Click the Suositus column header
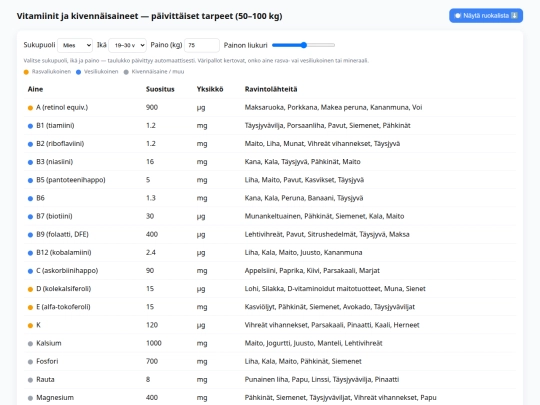 [x=160, y=89]
